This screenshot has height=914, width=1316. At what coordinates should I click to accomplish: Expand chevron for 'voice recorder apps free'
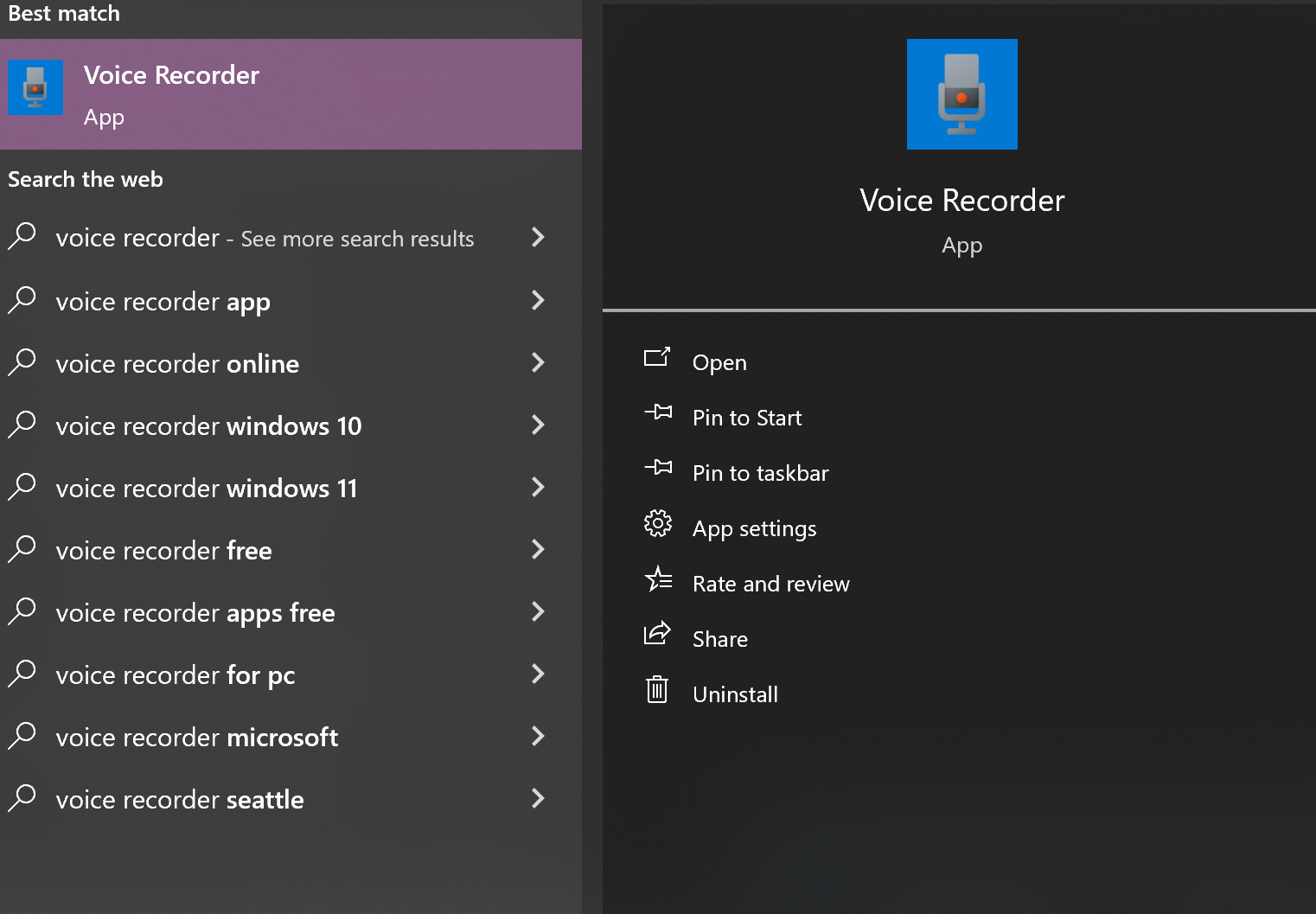538,611
